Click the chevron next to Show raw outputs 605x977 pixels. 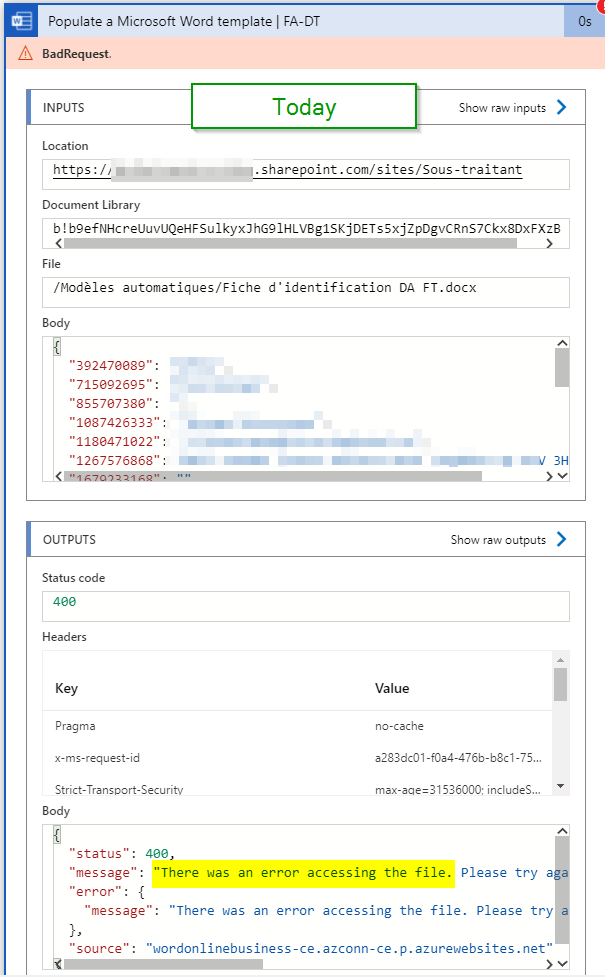point(561,539)
